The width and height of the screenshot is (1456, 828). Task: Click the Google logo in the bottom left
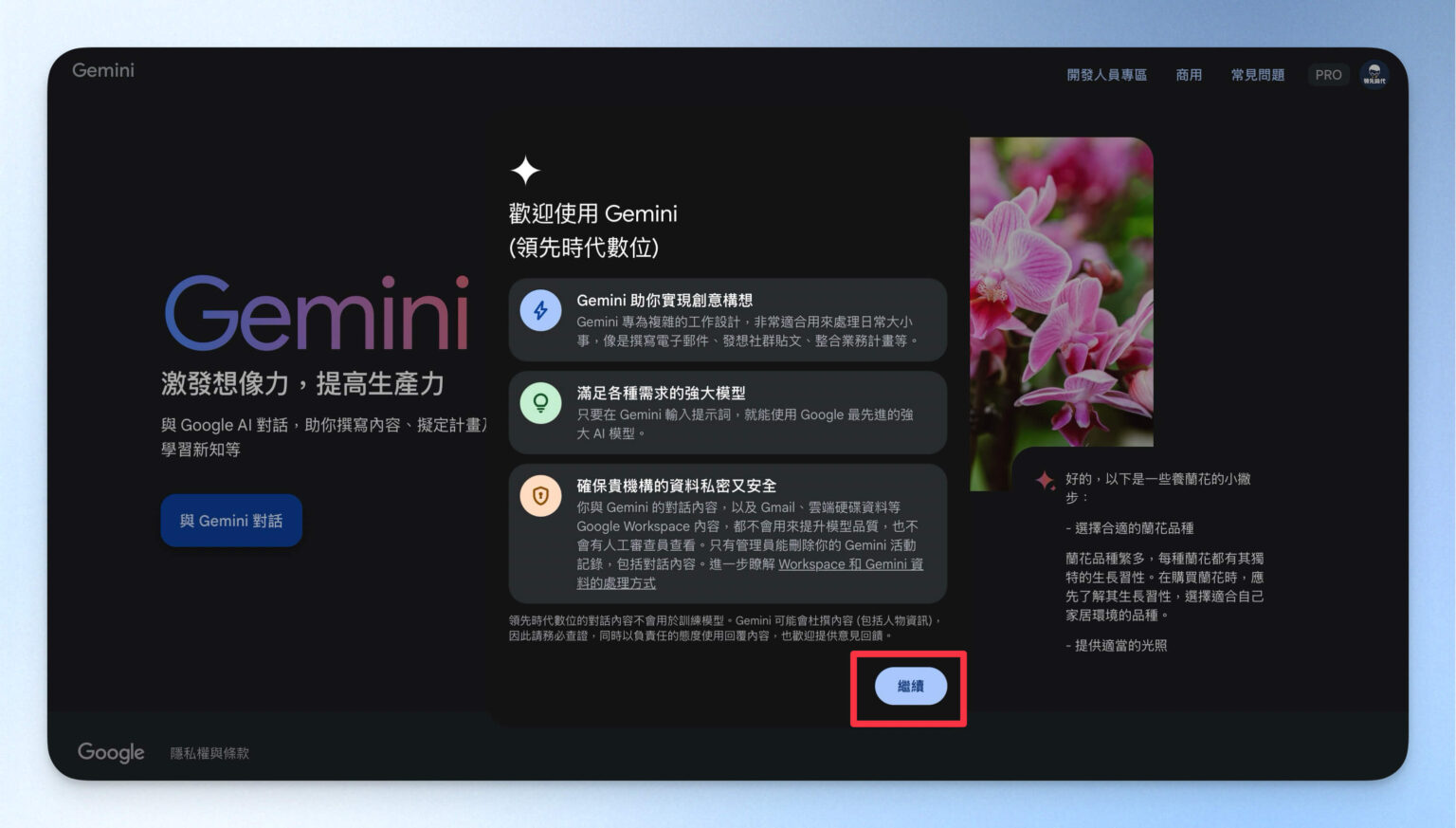coord(110,752)
